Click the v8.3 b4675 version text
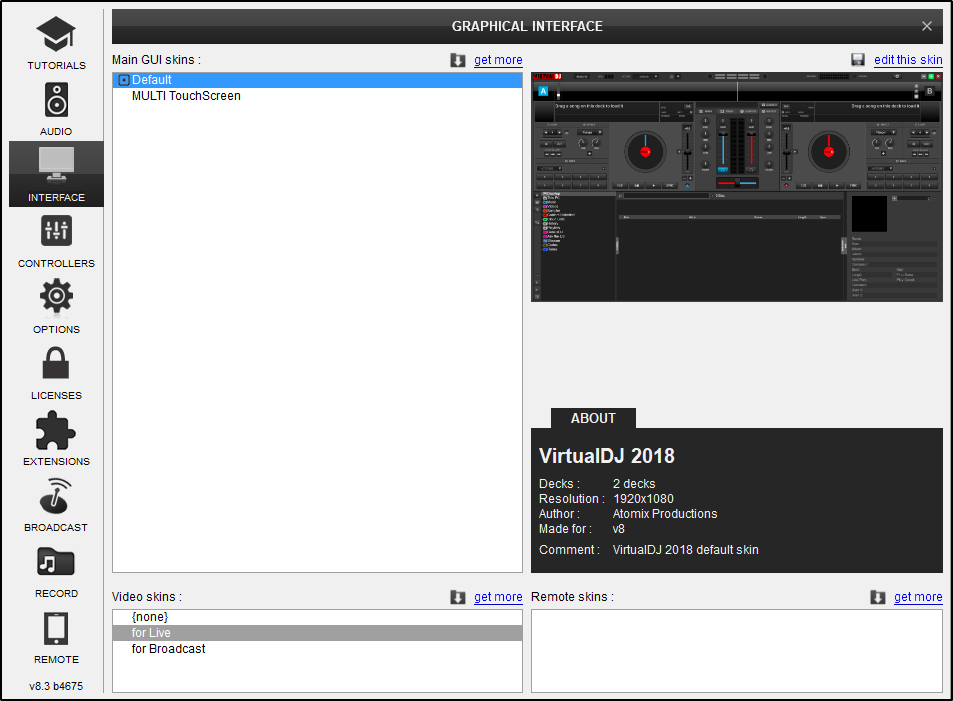Viewport: 953px width, 701px height. click(x=56, y=686)
